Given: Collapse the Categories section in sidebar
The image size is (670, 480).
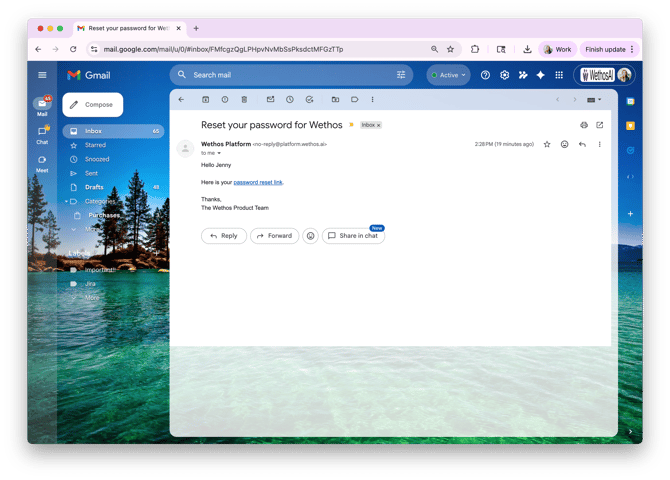Looking at the screenshot, I should point(67,201).
